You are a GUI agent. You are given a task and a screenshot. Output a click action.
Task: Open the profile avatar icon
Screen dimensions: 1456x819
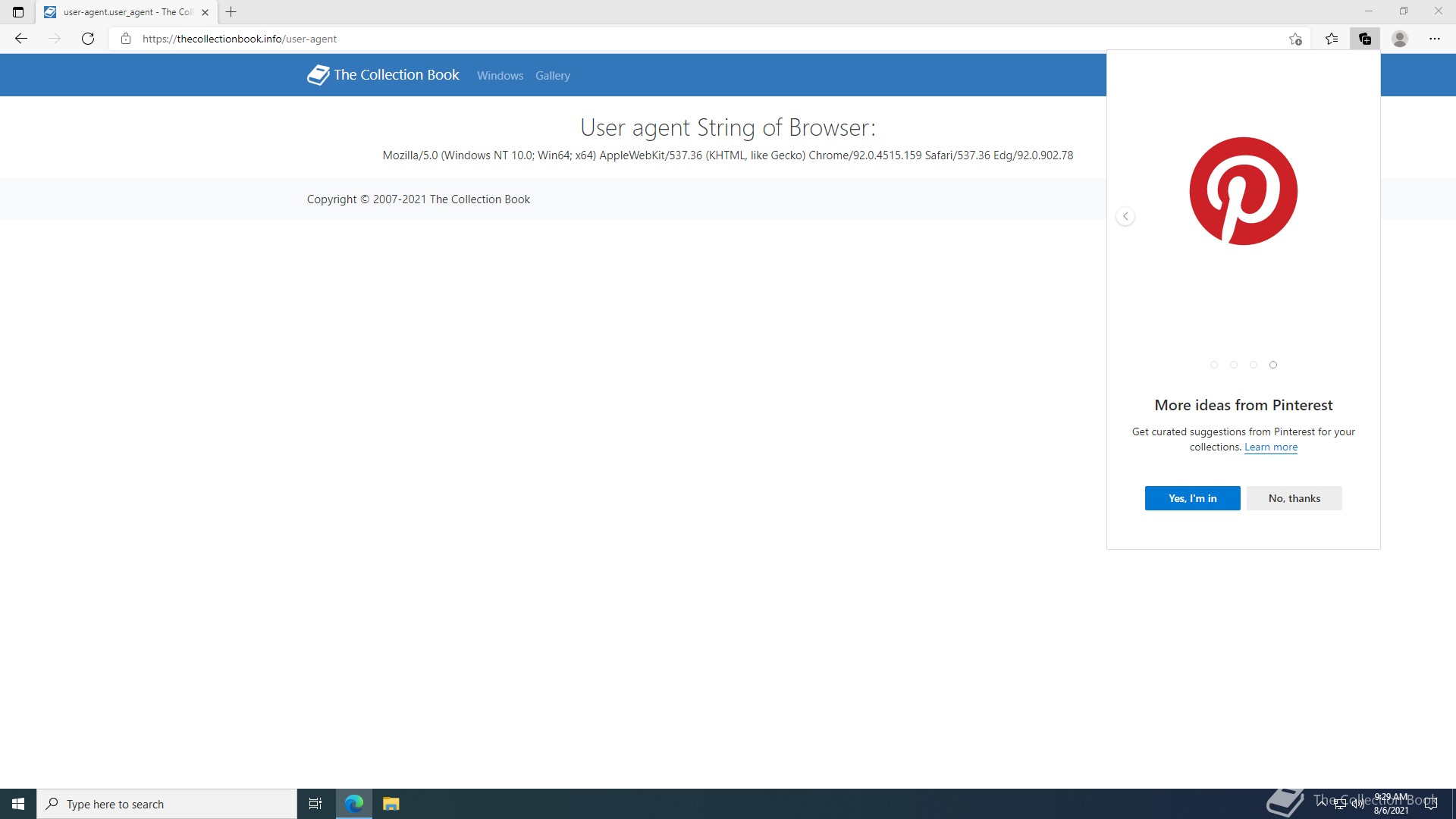pyautogui.click(x=1400, y=39)
